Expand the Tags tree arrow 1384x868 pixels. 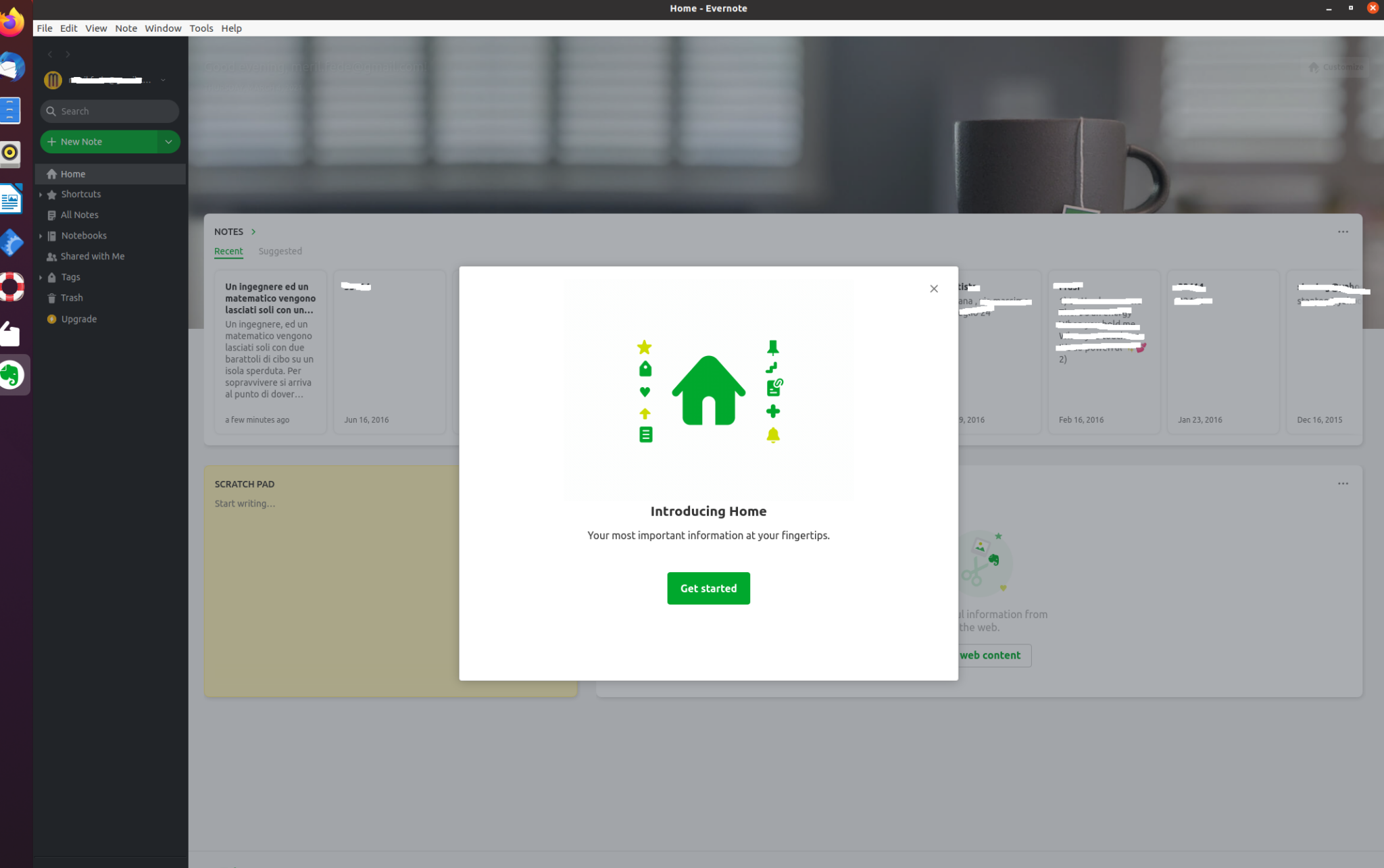[41, 277]
